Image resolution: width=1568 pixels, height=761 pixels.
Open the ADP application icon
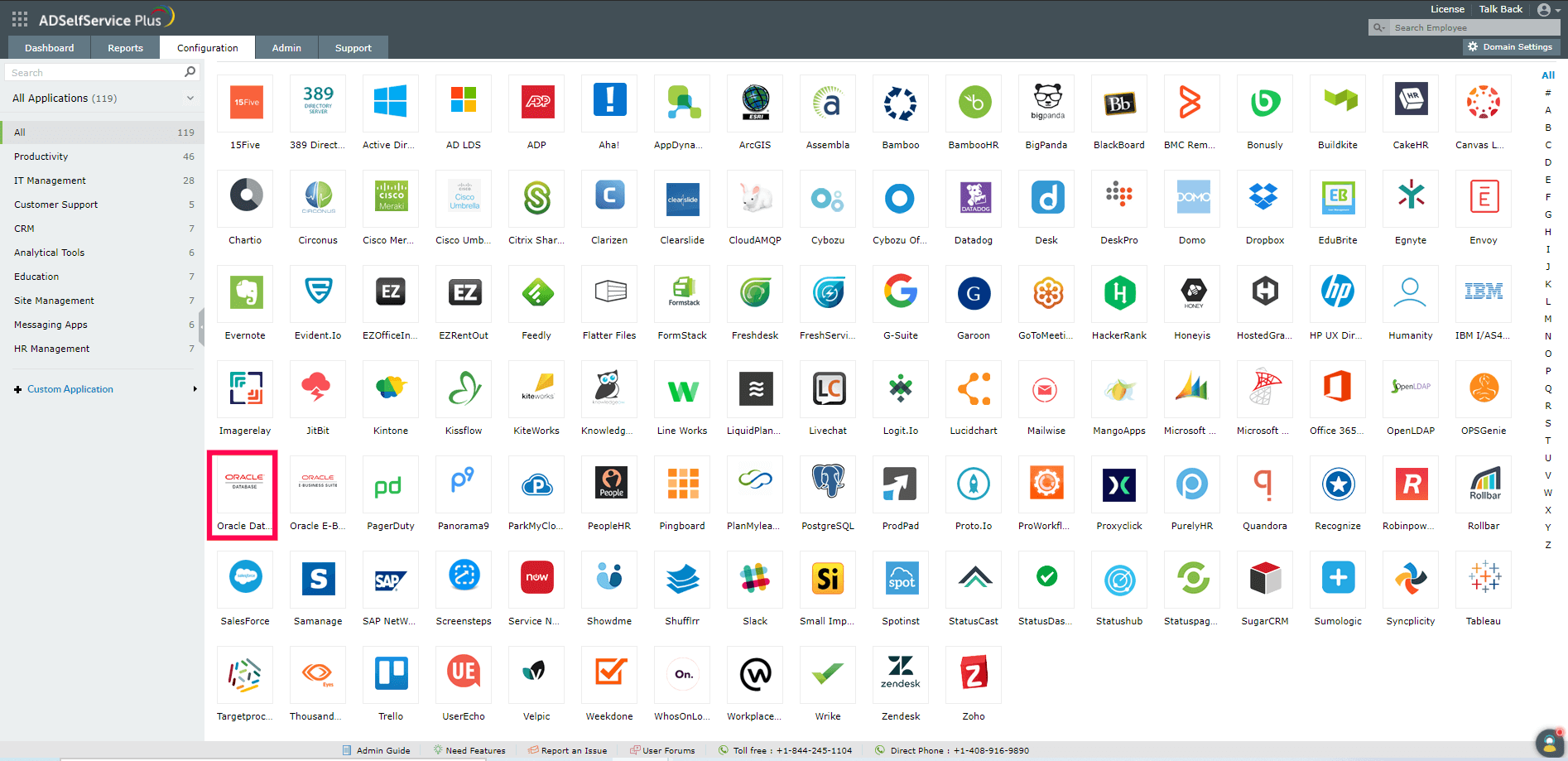536,103
